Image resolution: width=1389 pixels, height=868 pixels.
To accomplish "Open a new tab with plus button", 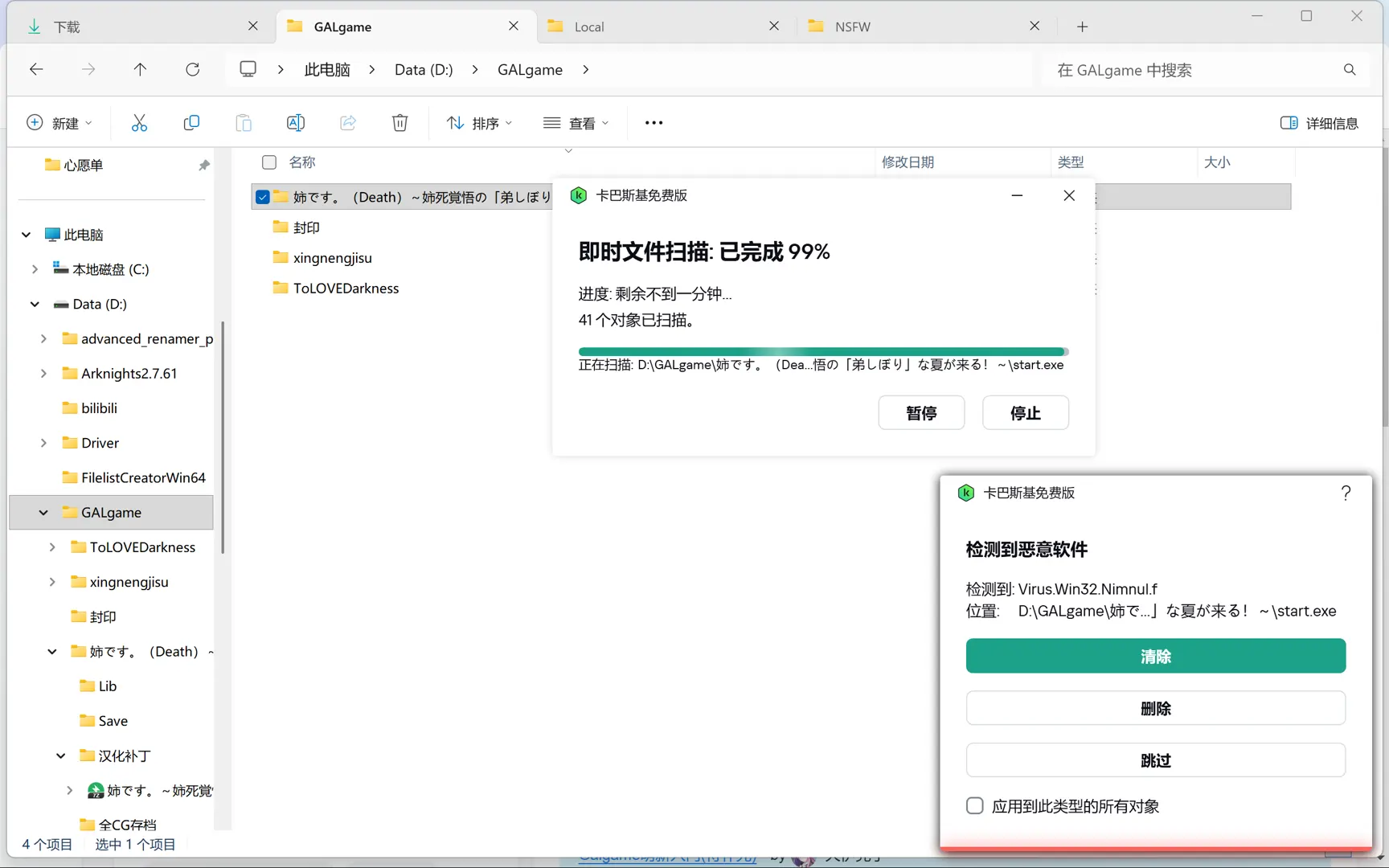I will (x=1082, y=27).
